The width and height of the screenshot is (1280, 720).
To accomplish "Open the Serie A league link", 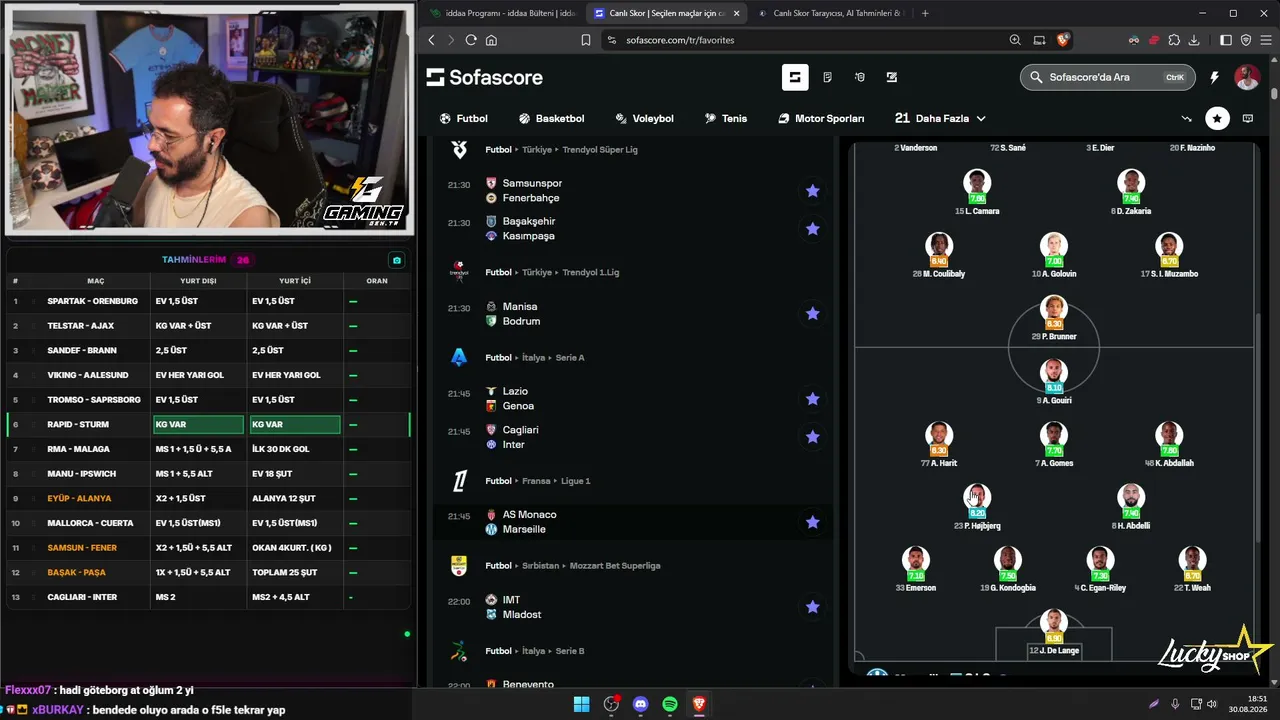I will click(x=569, y=357).
